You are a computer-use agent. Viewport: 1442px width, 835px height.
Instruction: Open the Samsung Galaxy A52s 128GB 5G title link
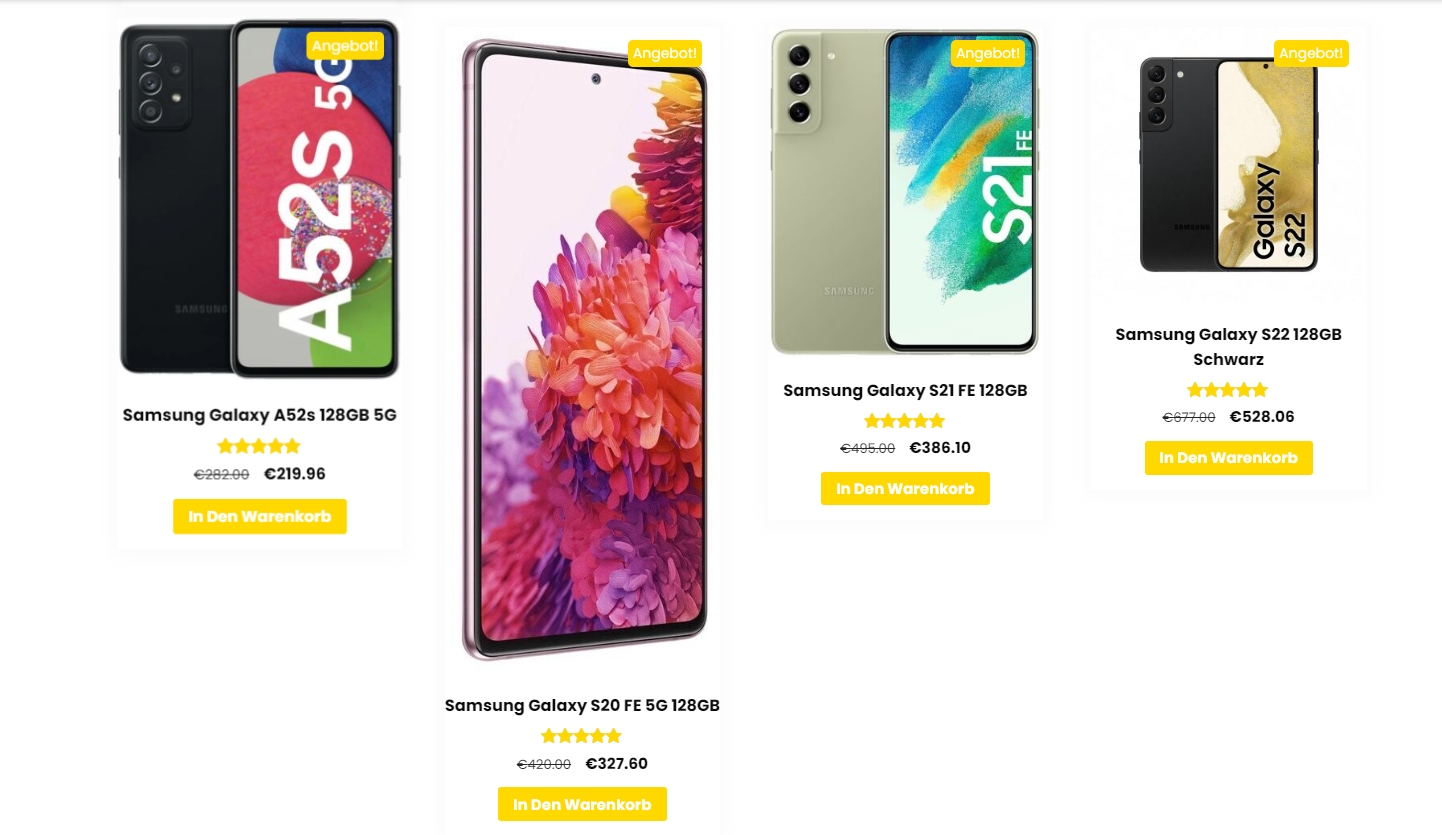pos(260,415)
